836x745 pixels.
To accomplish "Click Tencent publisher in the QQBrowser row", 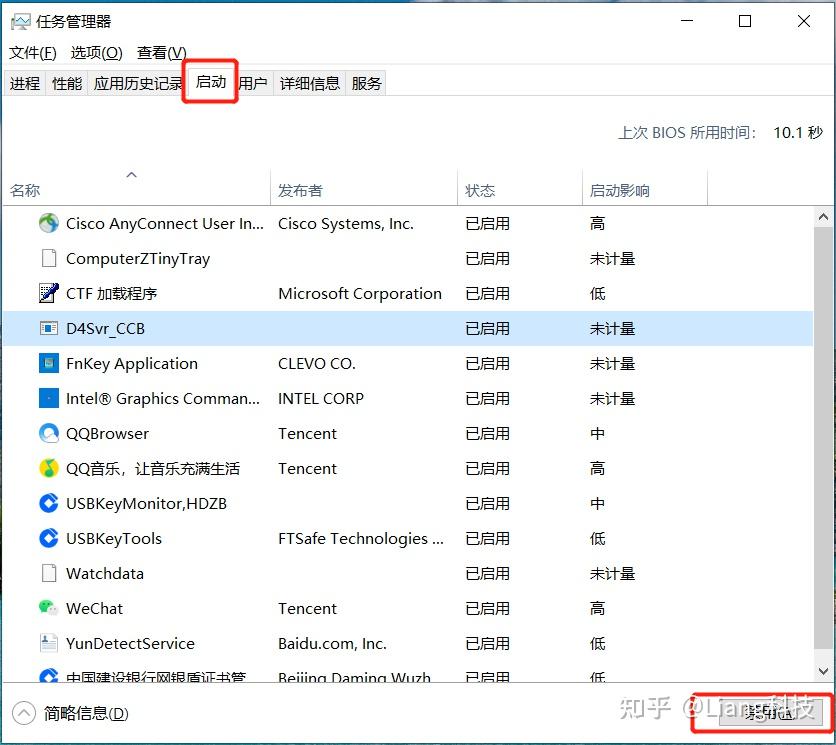I will (x=308, y=434).
